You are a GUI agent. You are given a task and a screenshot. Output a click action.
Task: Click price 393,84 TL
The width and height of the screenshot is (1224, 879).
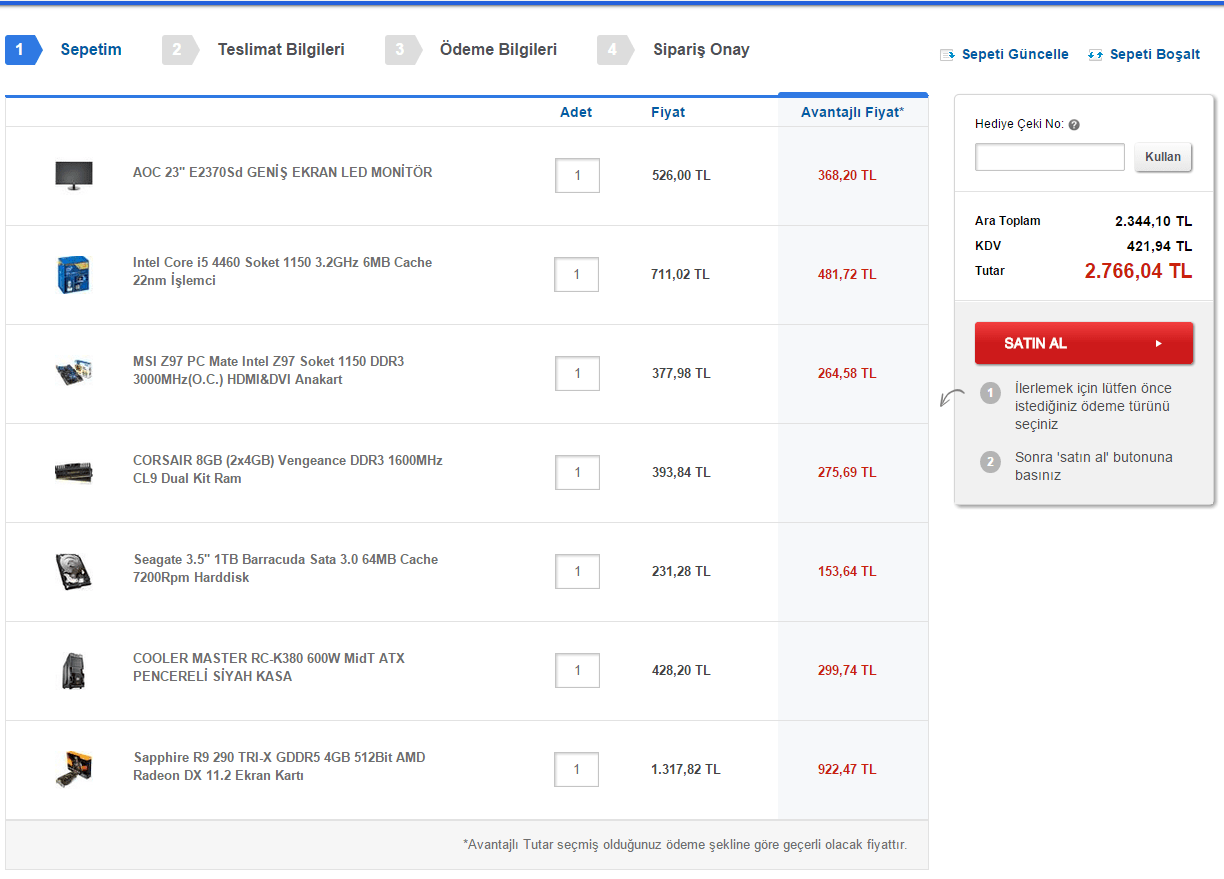[681, 473]
